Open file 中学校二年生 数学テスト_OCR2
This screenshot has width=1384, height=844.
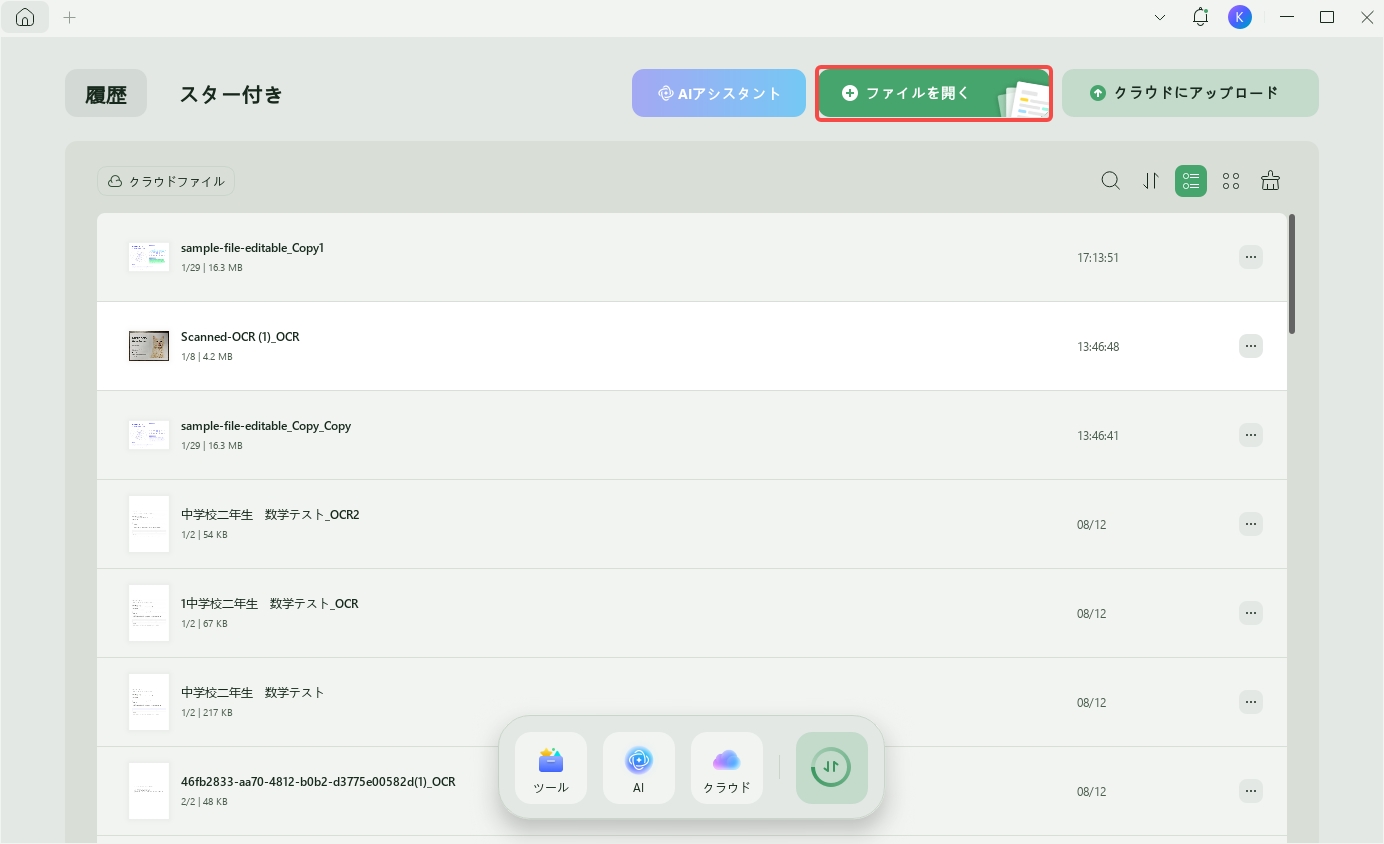pos(270,515)
